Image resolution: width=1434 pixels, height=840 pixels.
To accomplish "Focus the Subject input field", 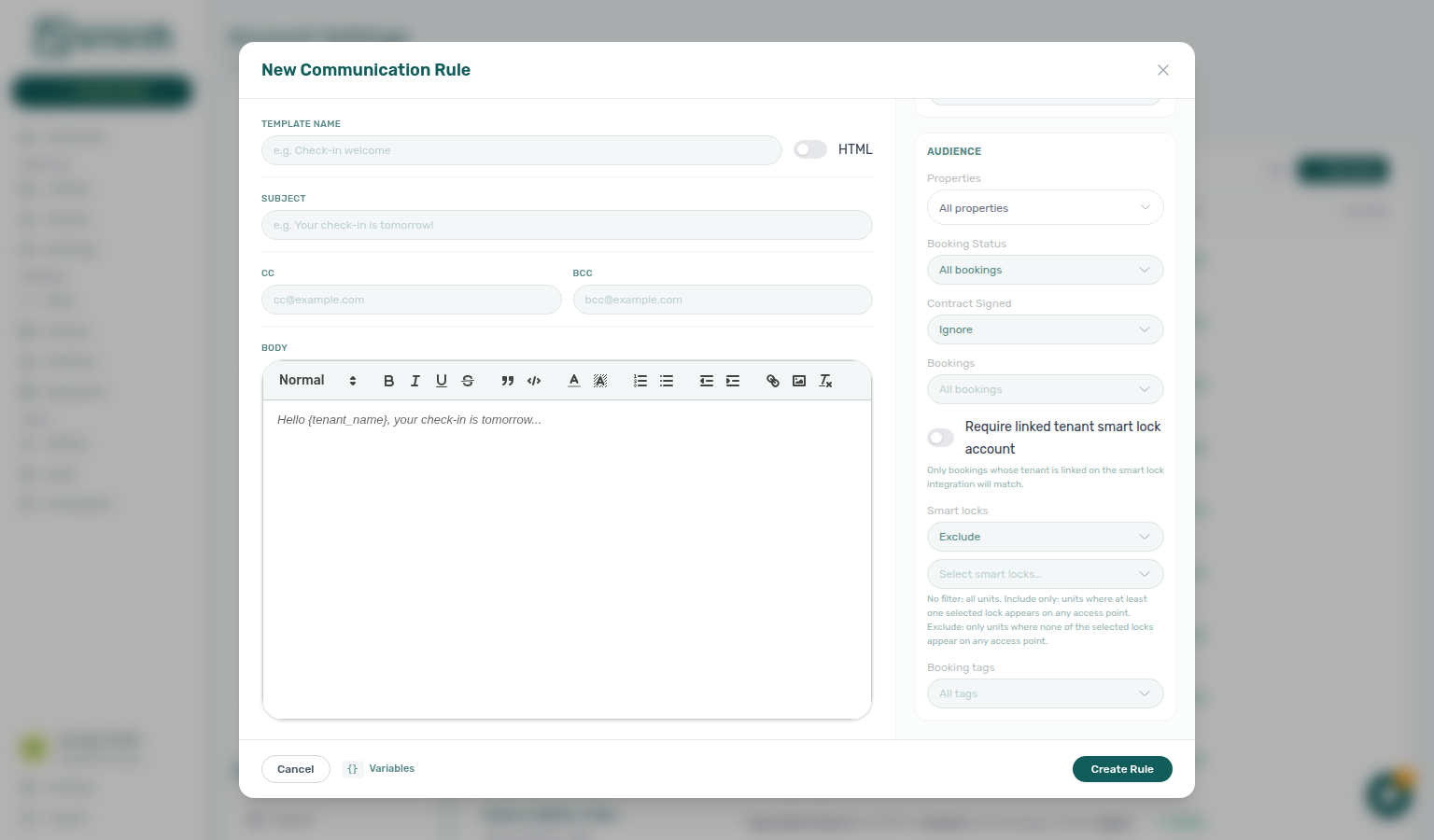I will pyautogui.click(x=567, y=225).
